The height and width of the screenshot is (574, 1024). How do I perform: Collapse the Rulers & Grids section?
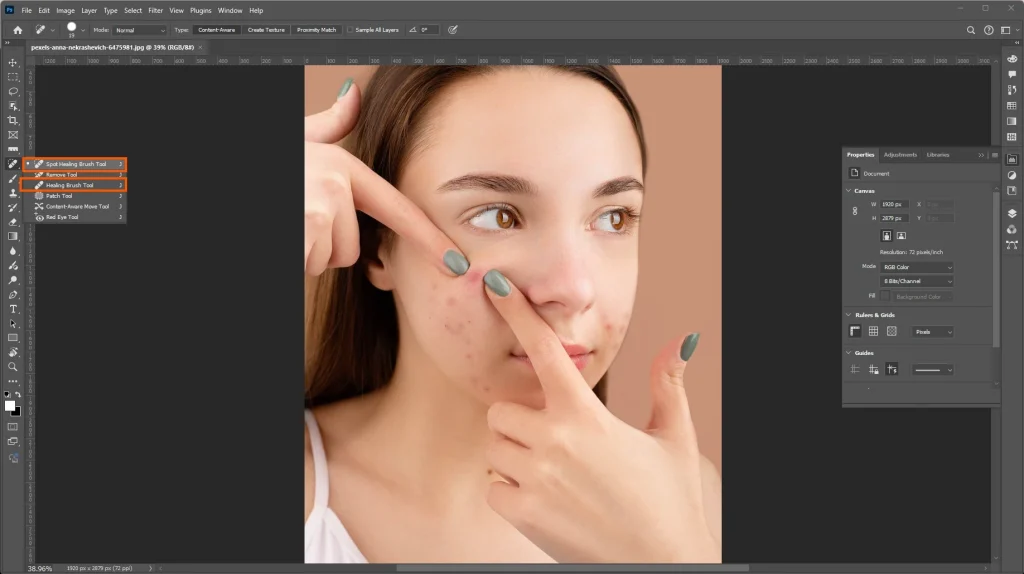tap(849, 315)
